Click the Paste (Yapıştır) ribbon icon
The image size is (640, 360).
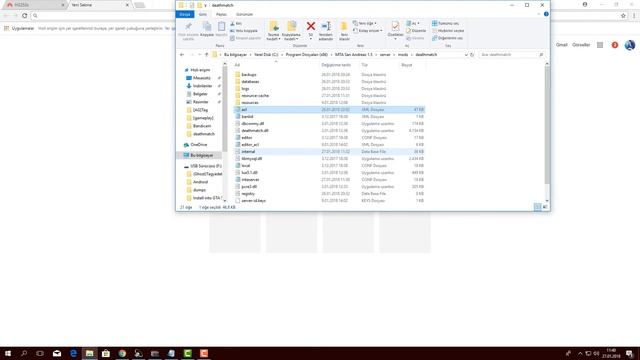coord(221,29)
